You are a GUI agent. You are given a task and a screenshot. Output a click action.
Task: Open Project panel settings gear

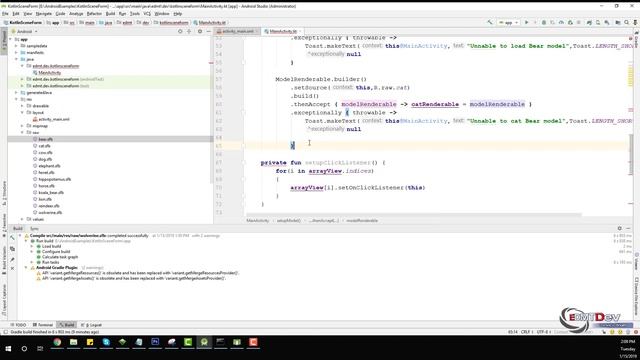click(x=200, y=31)
